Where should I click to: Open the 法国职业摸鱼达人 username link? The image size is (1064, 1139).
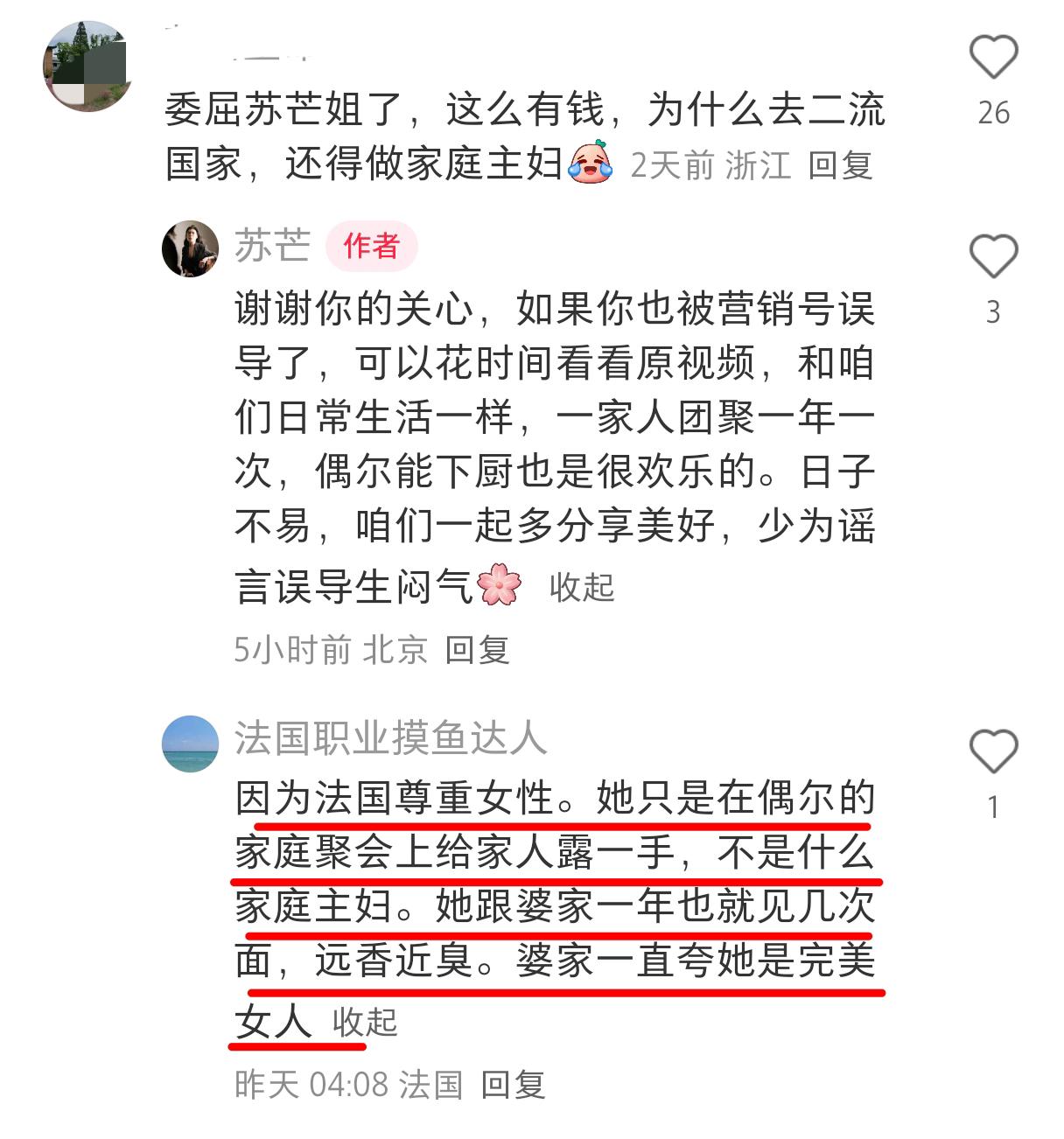[x=390, y=739]
